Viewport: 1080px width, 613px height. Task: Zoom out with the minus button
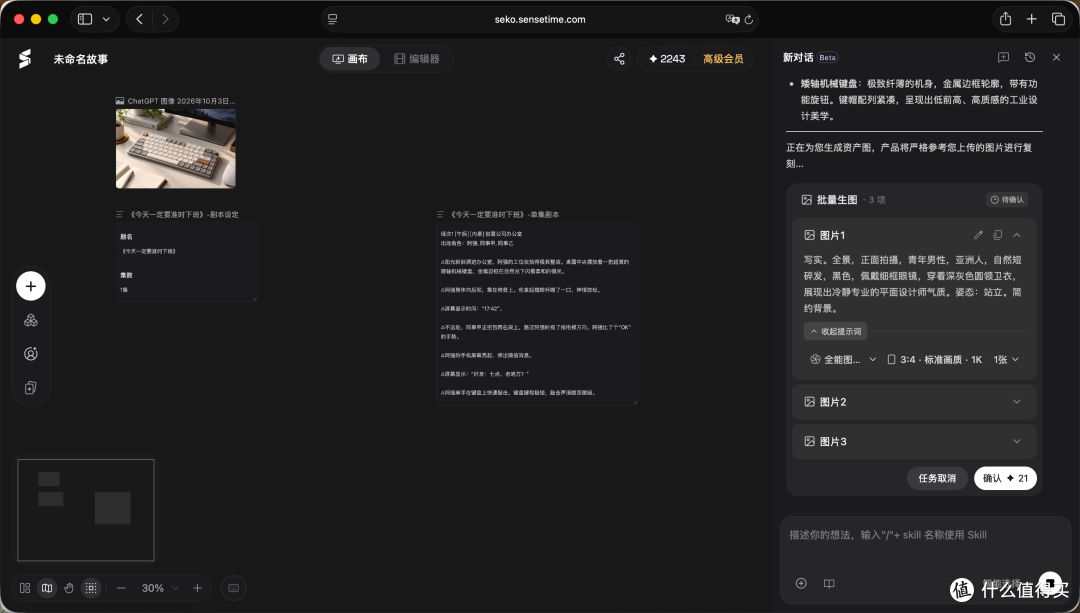(121, 588)
